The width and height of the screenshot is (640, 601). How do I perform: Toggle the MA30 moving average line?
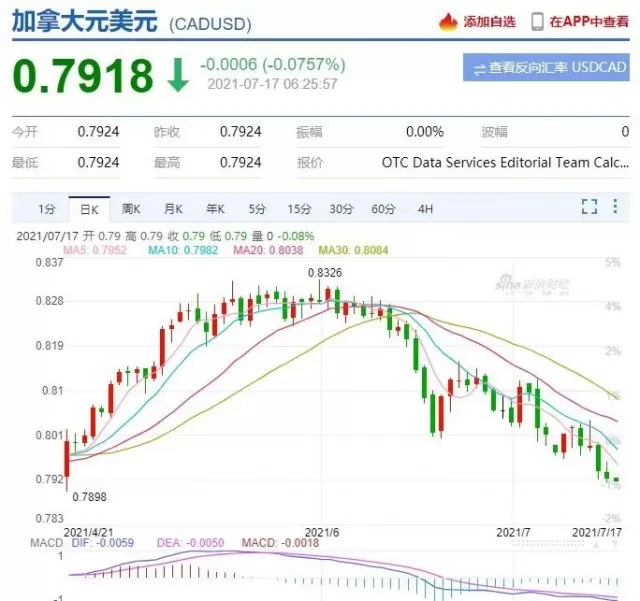point(353,250)
